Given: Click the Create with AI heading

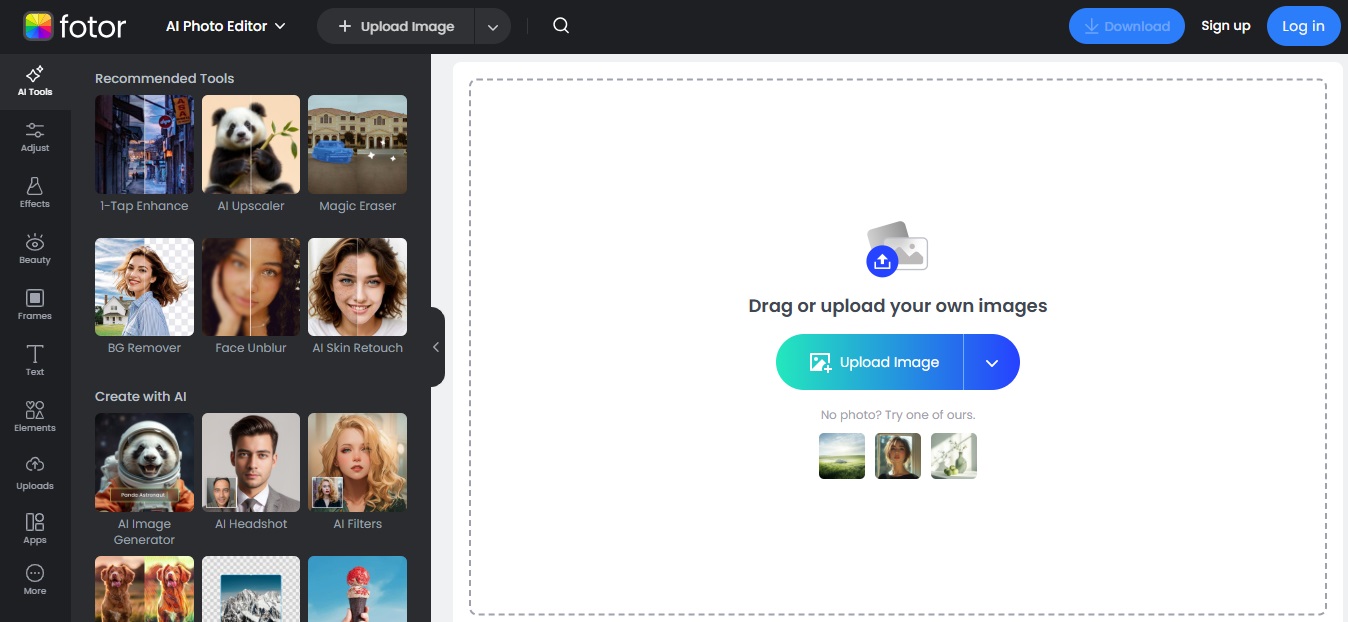Looking at the screenshot, I should pos(141,396).
